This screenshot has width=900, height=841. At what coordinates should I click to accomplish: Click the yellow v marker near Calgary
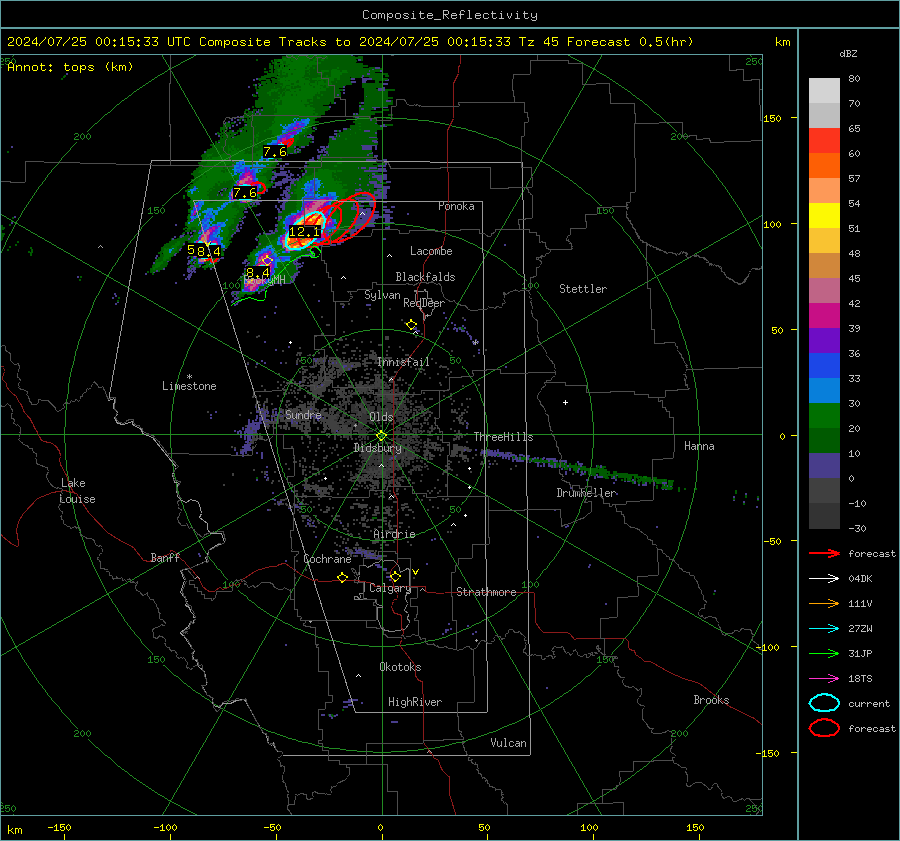[416, 572]
